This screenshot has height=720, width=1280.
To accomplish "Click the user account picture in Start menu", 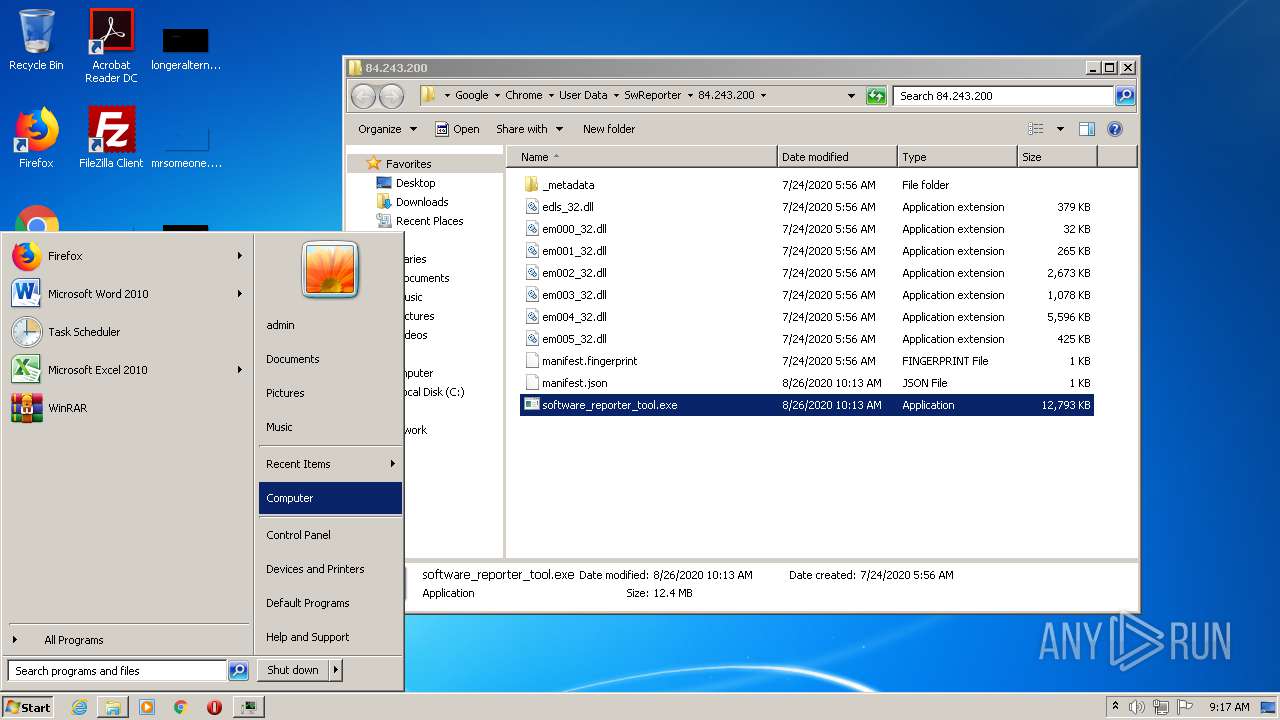I will tap(330, 271).
